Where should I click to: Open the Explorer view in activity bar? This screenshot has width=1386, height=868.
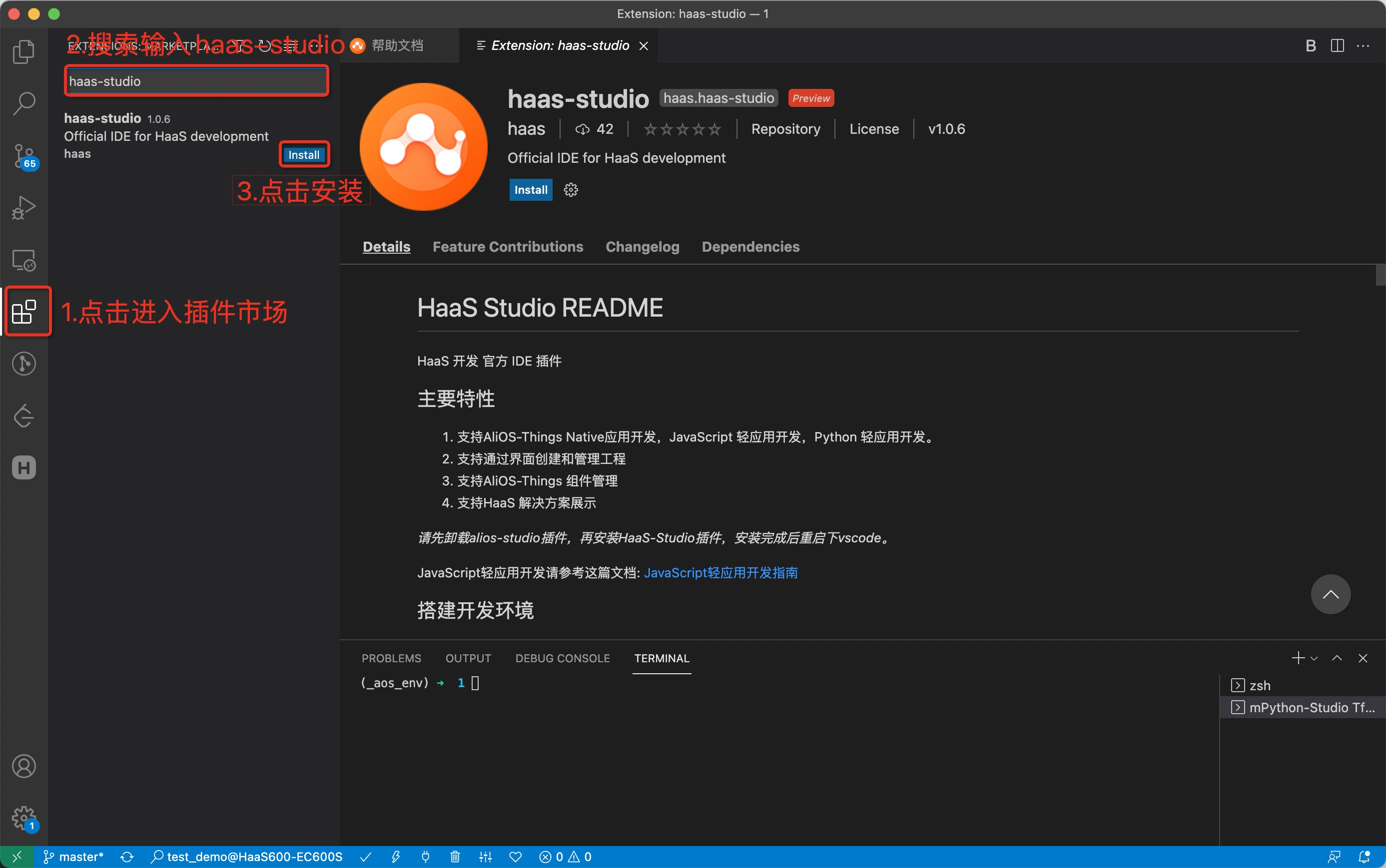pyautogui.click(x=23, y=51)
